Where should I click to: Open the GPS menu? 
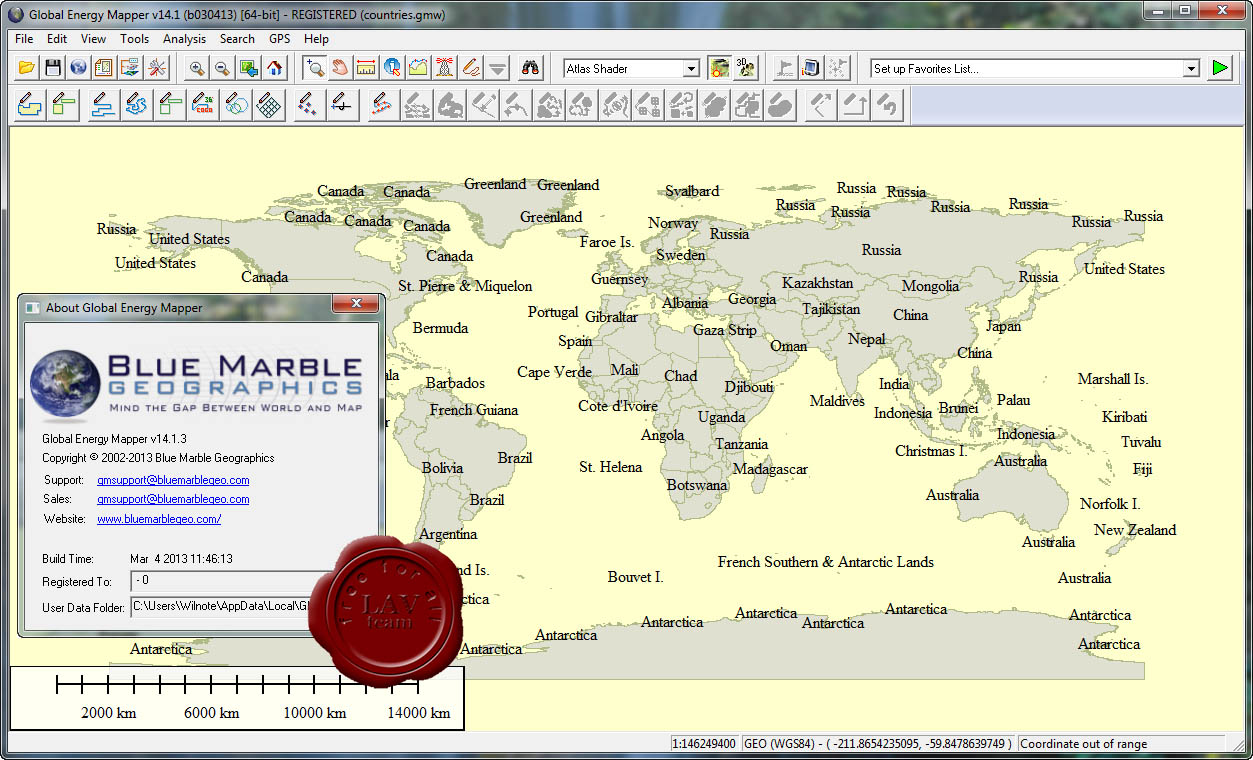279,39
